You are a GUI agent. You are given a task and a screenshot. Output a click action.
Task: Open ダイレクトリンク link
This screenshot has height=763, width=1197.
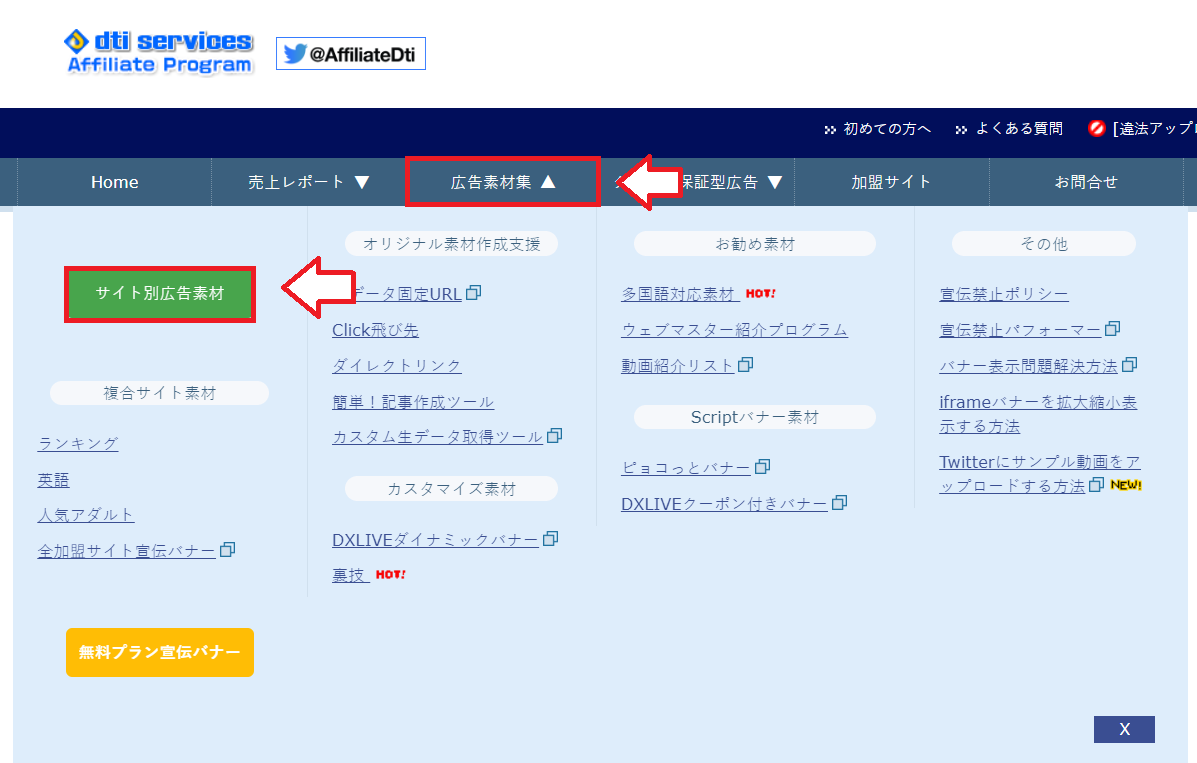pyautogui.click(x=397, y=366)
